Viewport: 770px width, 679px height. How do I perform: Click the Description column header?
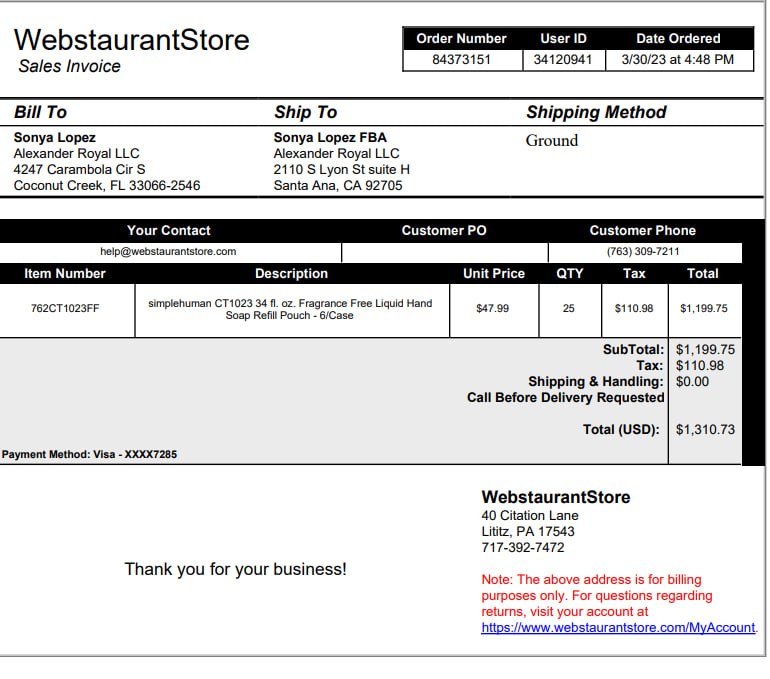(291, 273)
